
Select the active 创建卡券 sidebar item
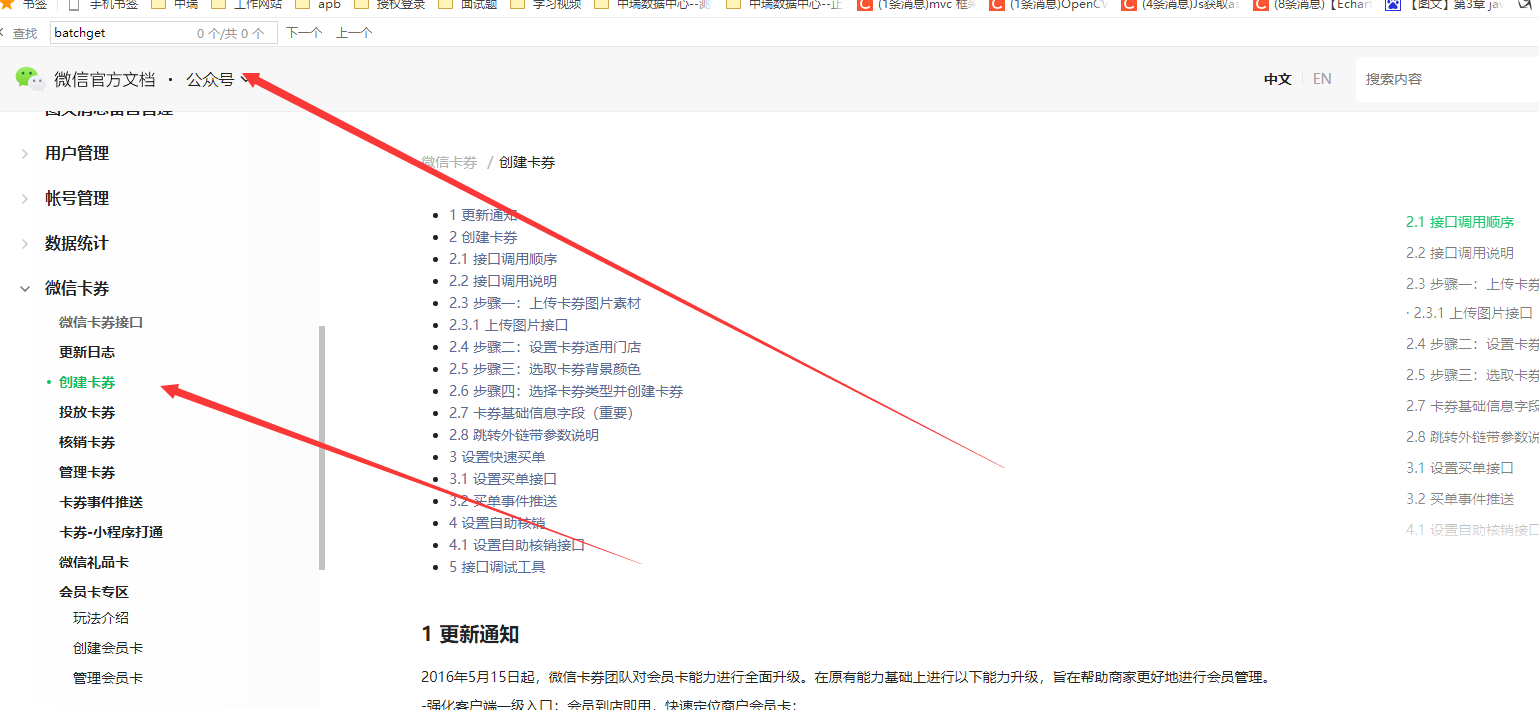tap(87, 382)
